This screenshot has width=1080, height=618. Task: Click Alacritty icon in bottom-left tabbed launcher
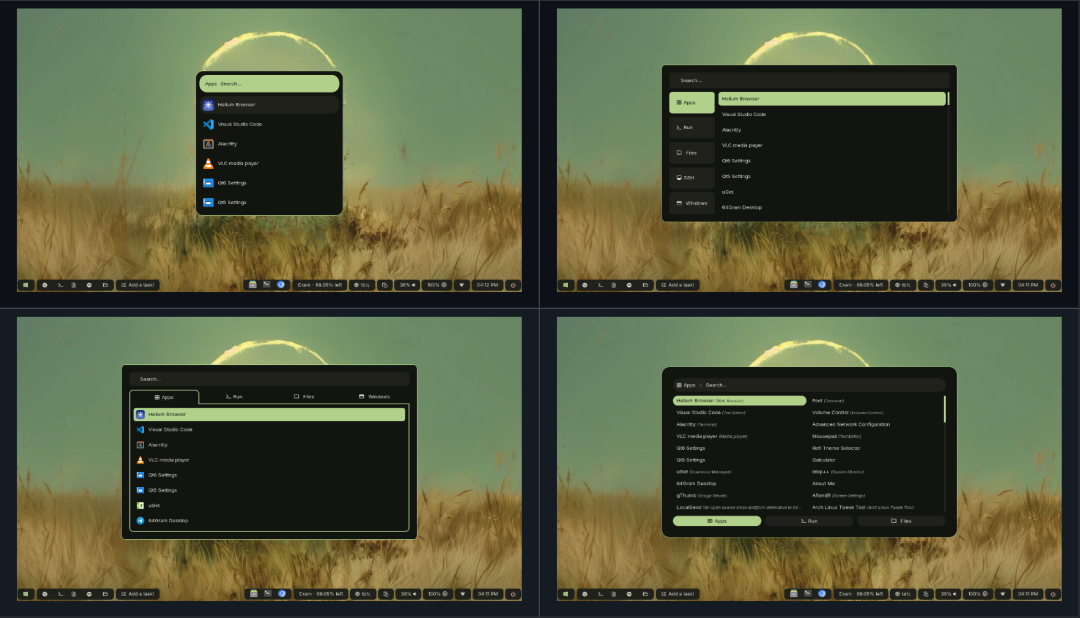tap(141, 444)
